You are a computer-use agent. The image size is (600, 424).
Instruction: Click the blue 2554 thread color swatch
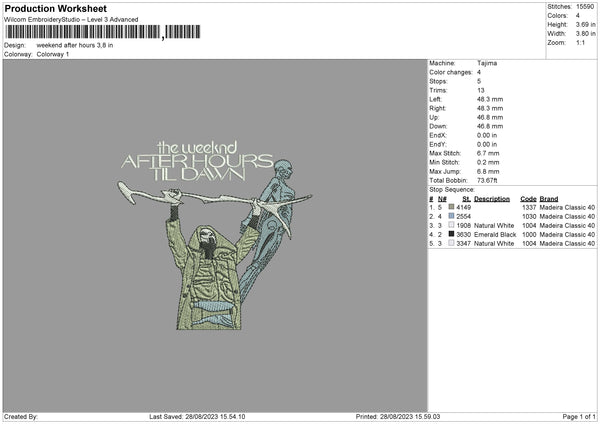coord(452,216)
